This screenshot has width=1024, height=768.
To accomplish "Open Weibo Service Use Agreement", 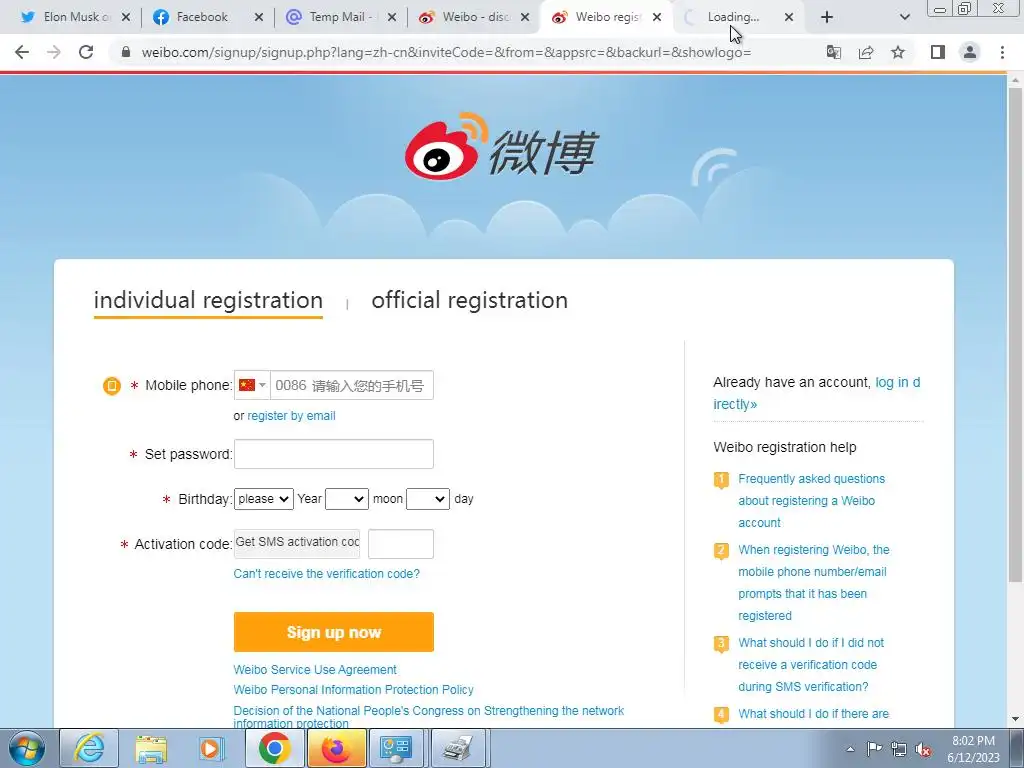I will click(x=315, y=670).
